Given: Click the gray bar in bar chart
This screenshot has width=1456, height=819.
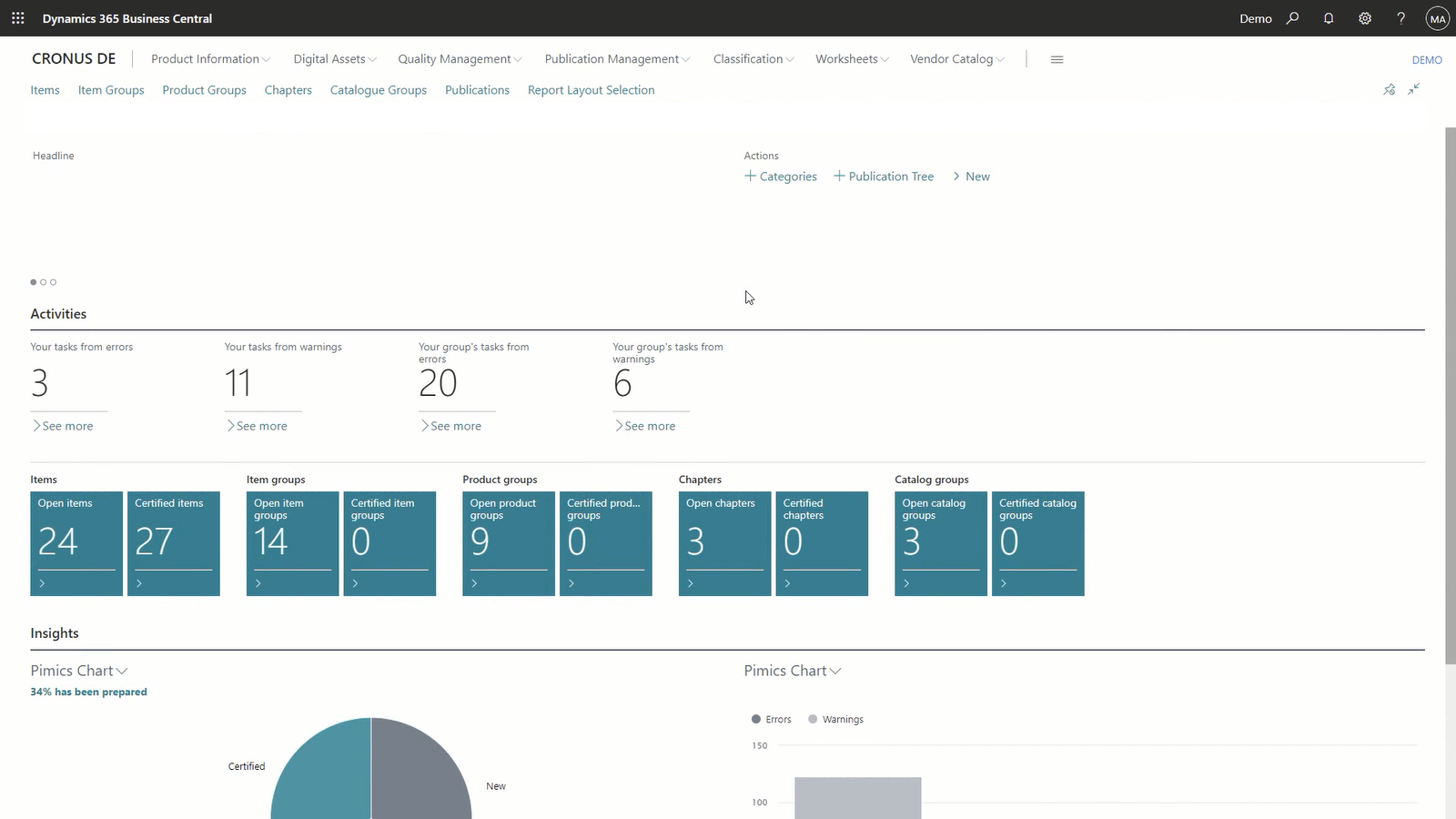Looking at the screenshot, I should 858,798.
